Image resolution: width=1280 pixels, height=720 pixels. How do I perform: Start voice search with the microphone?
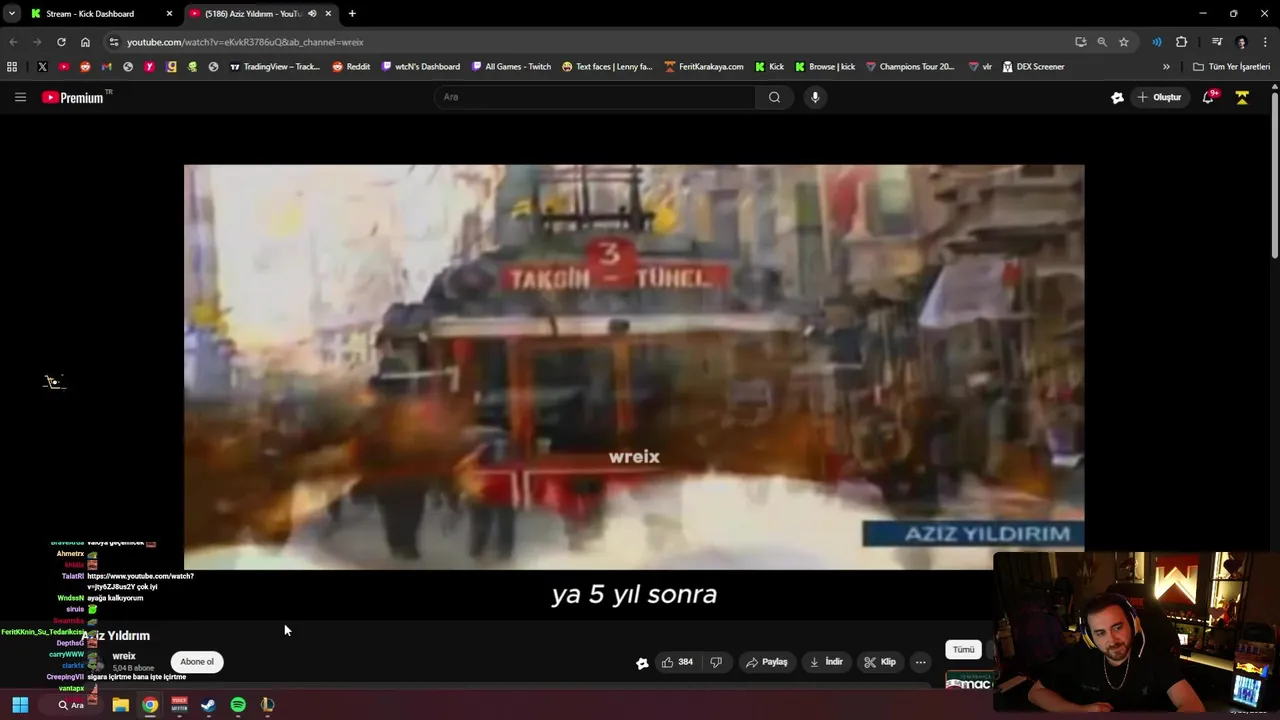coord(815,97)
